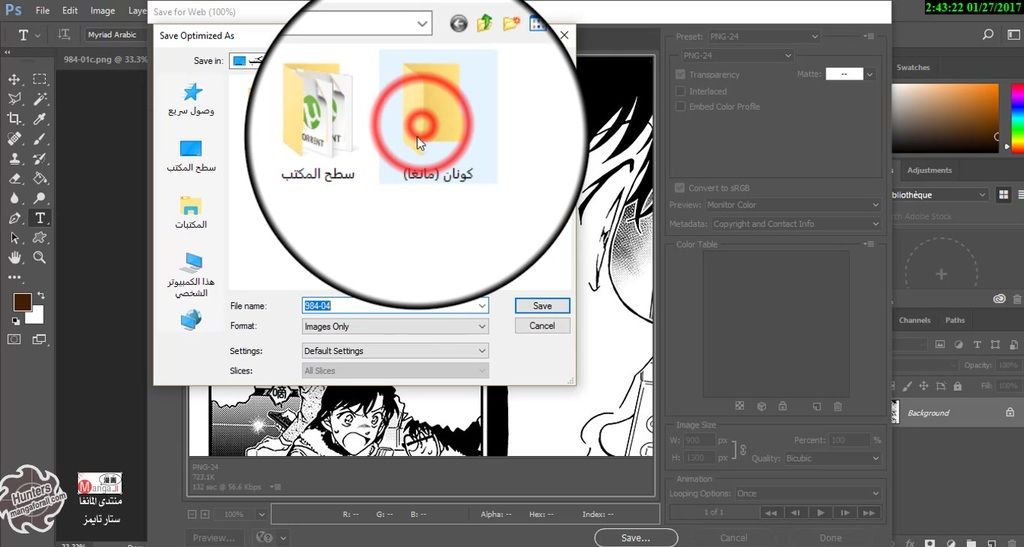The width and height of the screenshot is (1024, 547).
Task: Open the Preset PNG-24 dropdown
Action: pos(764,37)
